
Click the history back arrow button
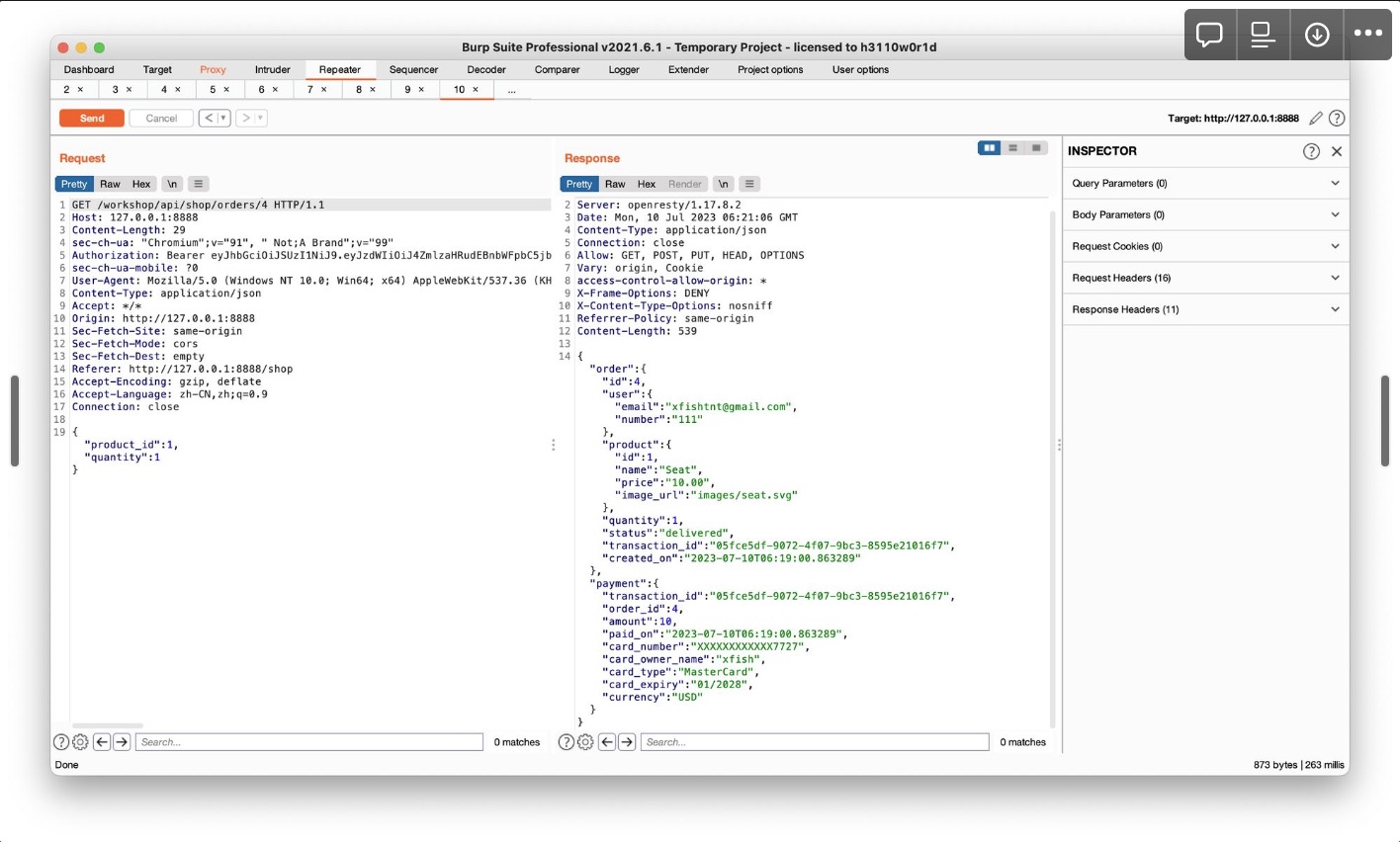(x=209, y=119)
